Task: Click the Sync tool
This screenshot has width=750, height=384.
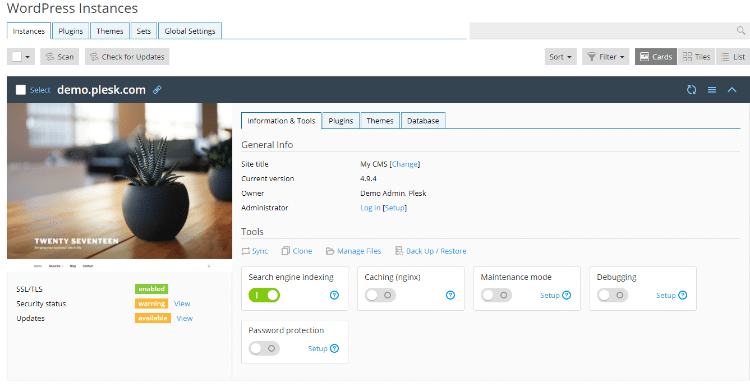Action: click(x=254, y=251)
